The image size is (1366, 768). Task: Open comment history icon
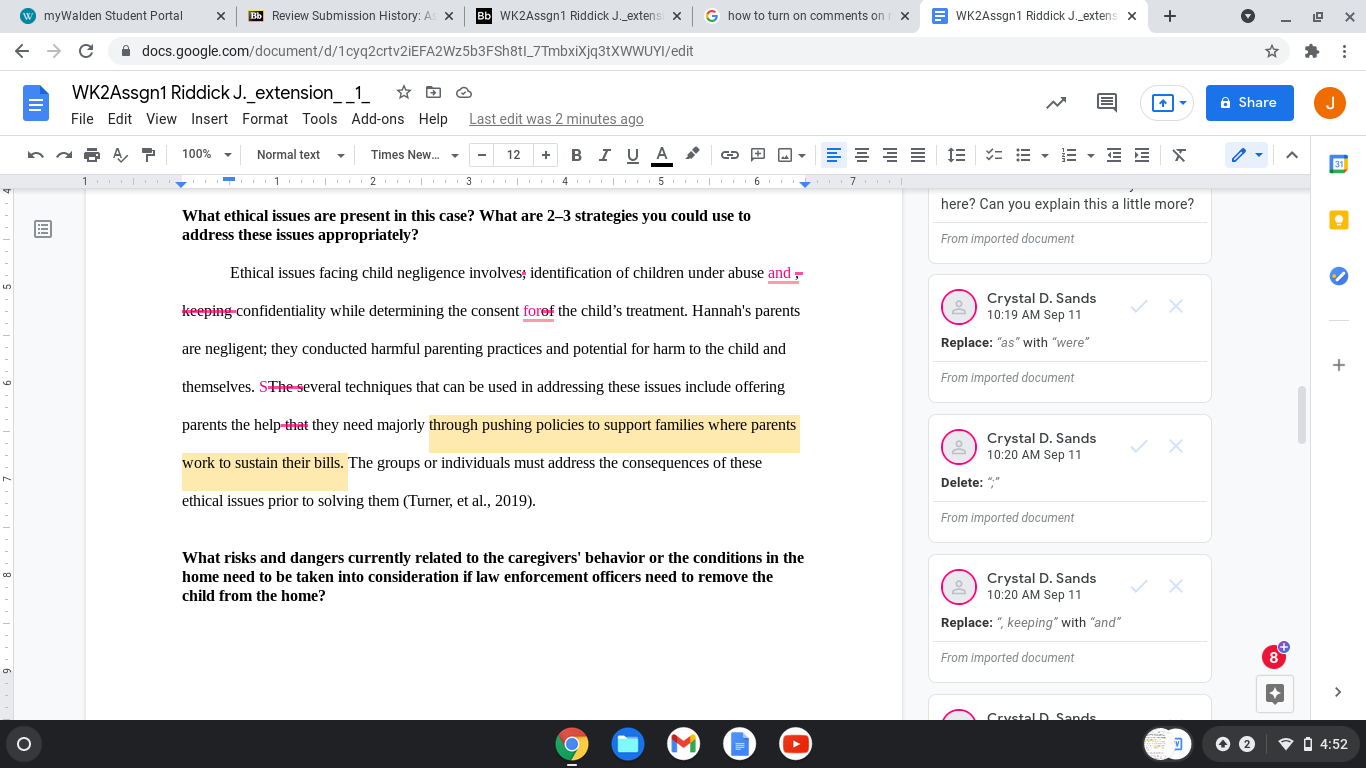pos(1107,102)
